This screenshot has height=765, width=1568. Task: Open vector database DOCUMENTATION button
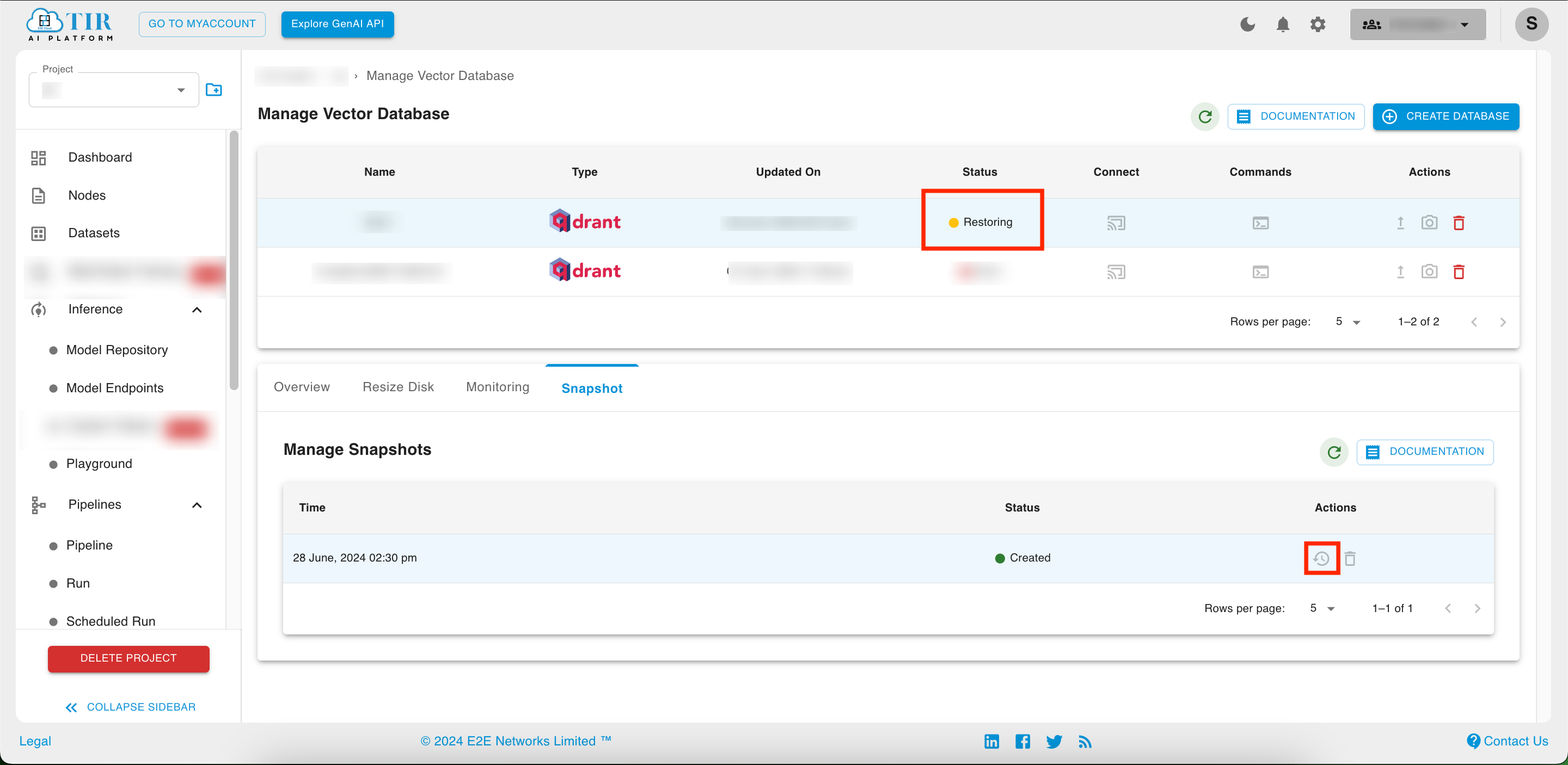(1296, 117)
